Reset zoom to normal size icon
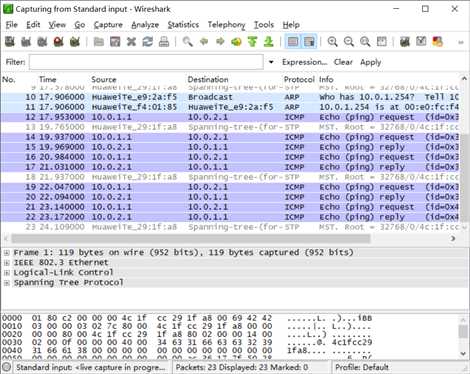 (x=365, y=42)
